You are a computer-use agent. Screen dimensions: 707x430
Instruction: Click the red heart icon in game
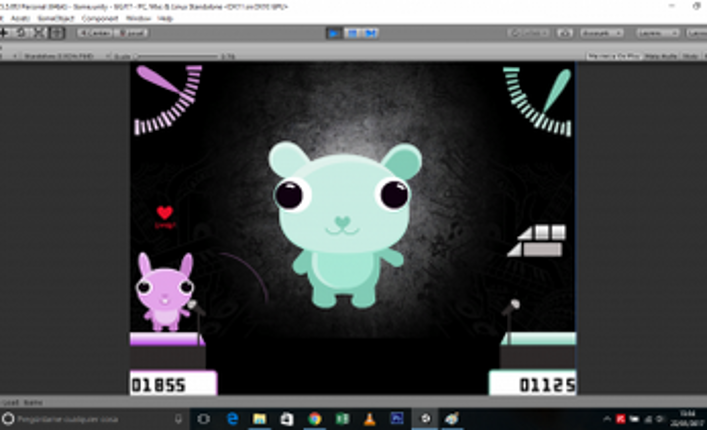165,212
